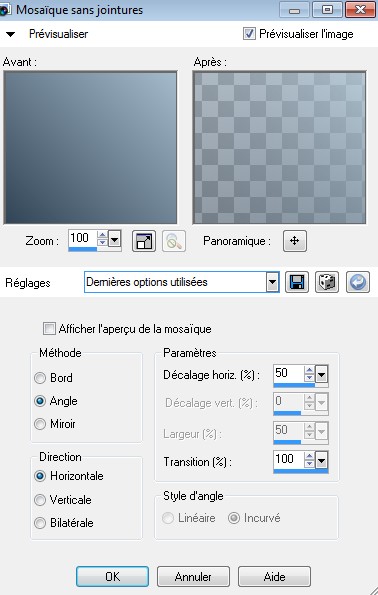This screenshot has height=595, width=378.
Task: Click the Annuler button
Action: click(x=193, y=576)
